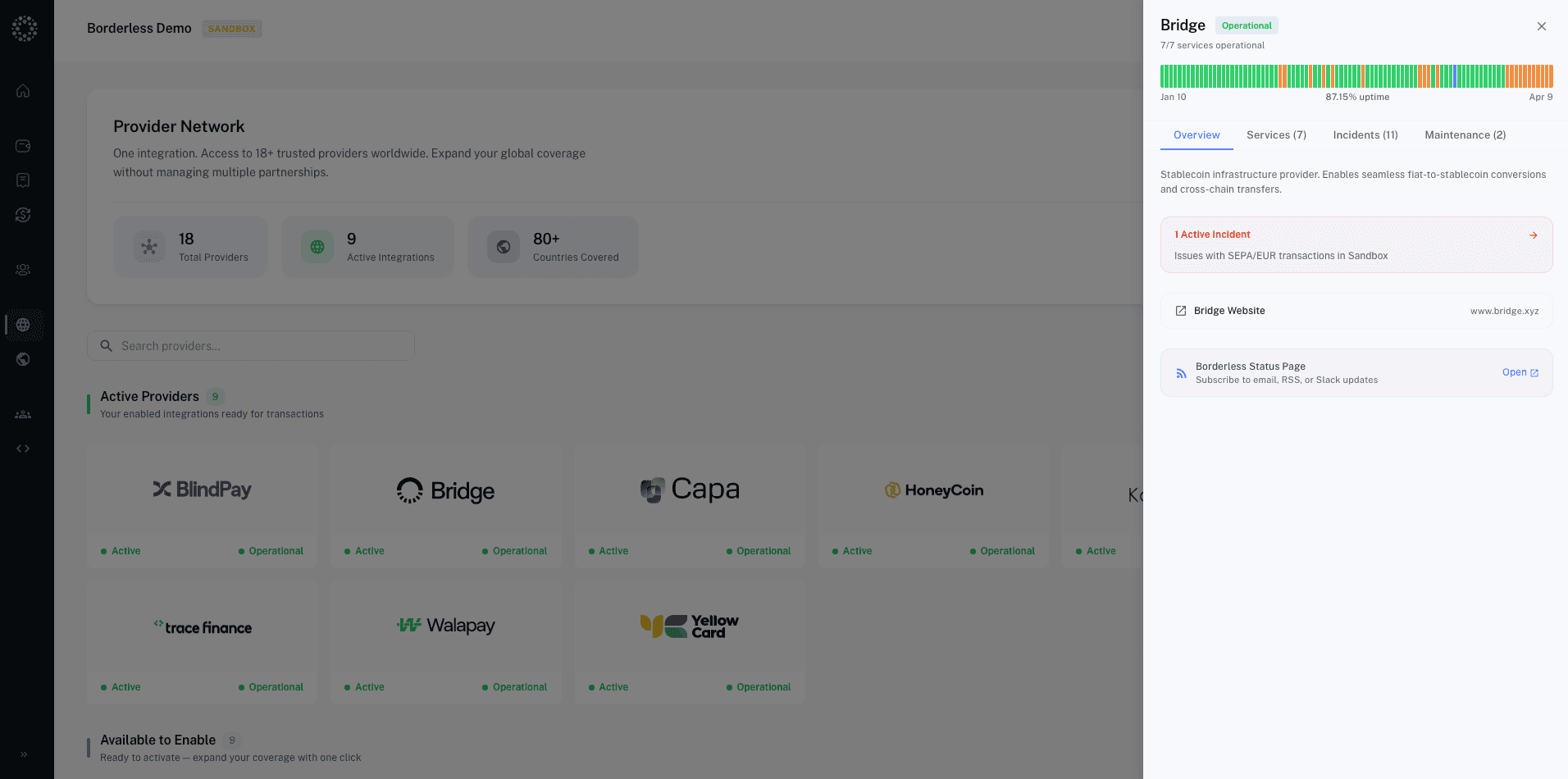Open the Home icon in sidebar
Screen dimensions: 1568x779
[23, 91]
